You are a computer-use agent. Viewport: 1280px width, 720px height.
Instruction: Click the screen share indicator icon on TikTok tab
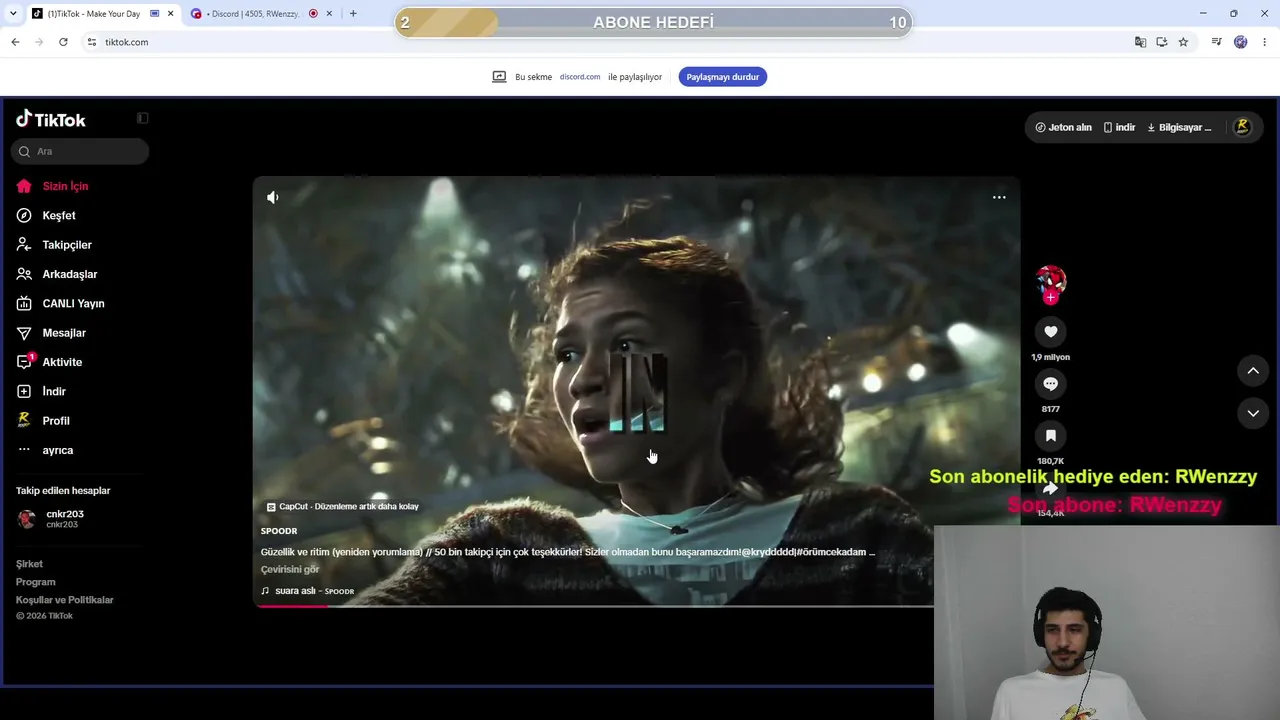coord(155,14)
